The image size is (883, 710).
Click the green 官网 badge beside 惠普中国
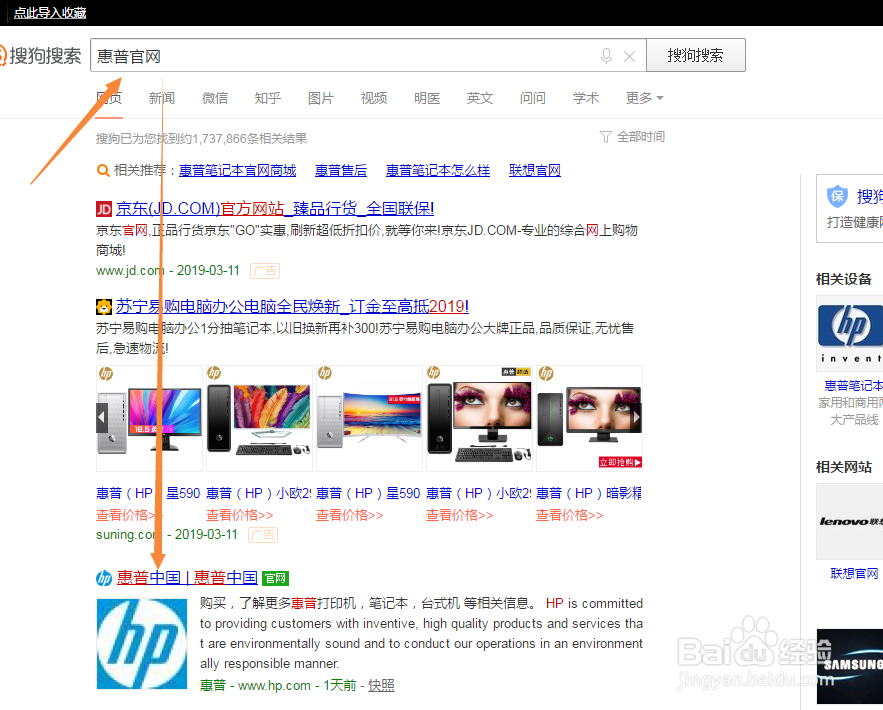click(273, 578)
